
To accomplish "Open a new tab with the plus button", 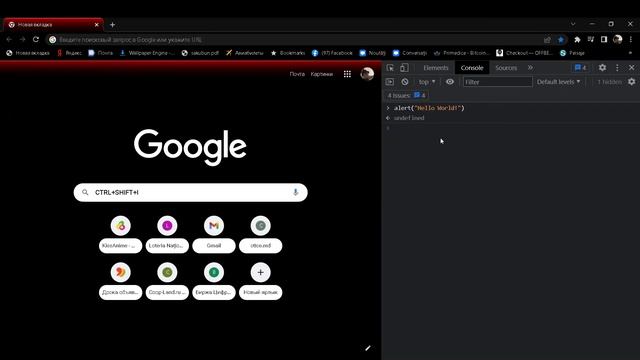I will 112,24.
